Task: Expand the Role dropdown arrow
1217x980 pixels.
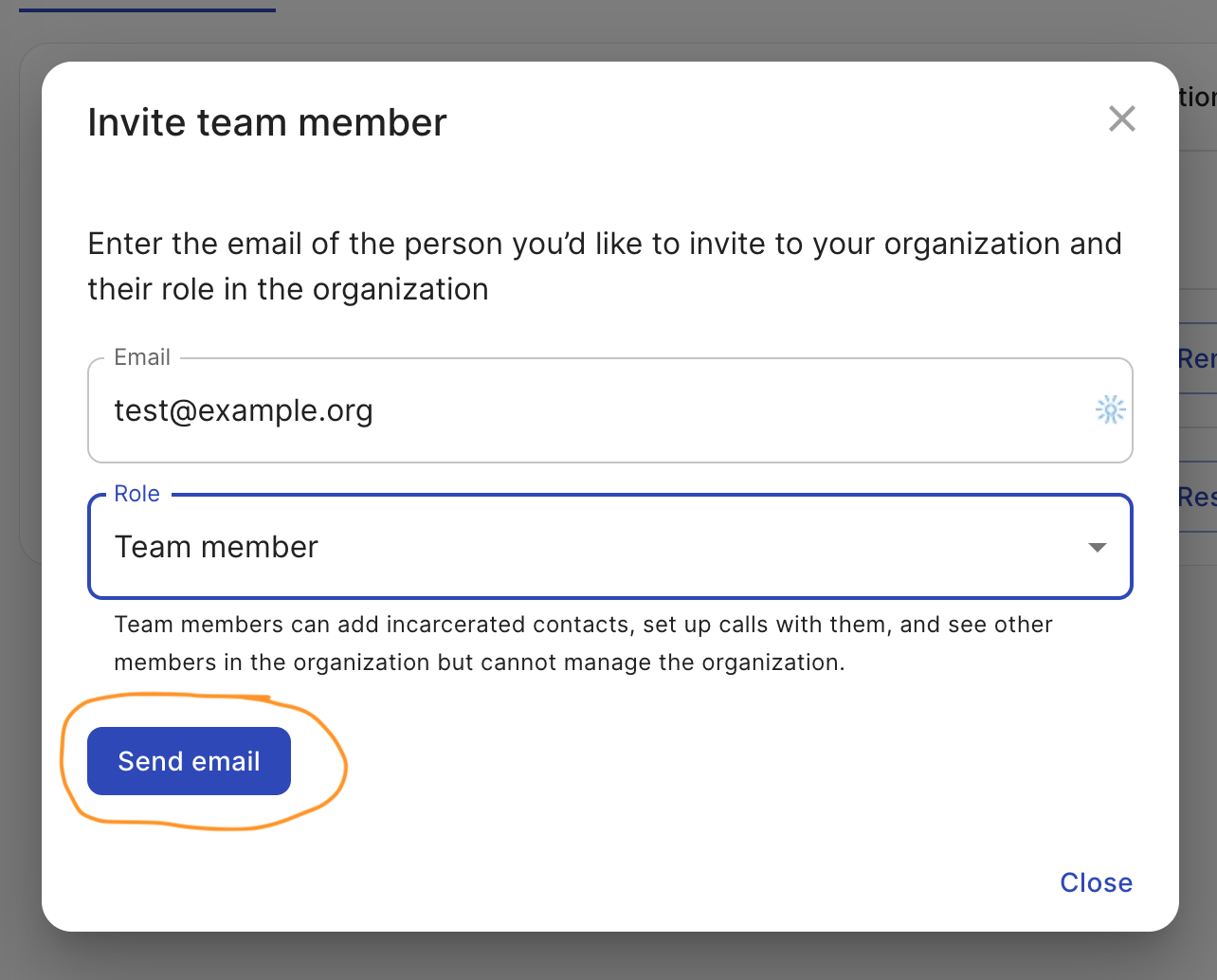Action: [1097, 548]
